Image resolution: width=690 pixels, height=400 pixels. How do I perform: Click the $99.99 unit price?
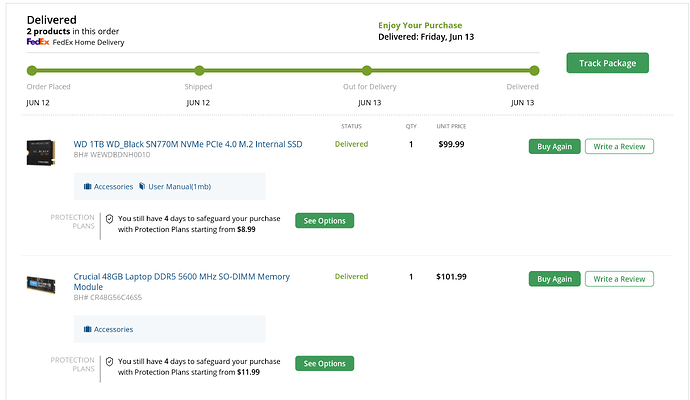click(x=451, y=144)
